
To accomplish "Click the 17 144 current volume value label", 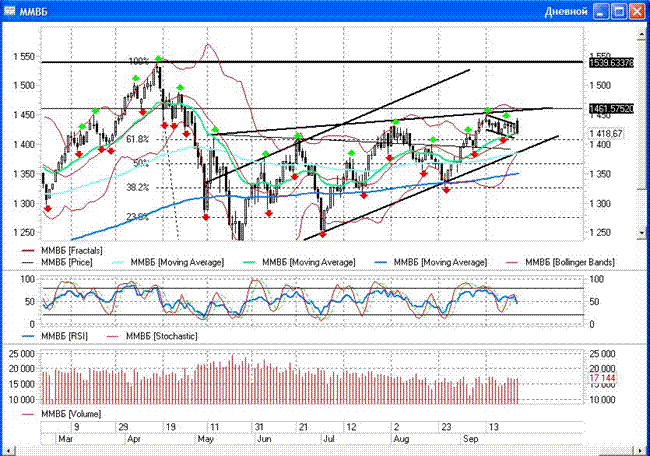I will click(x=603, y=380).
